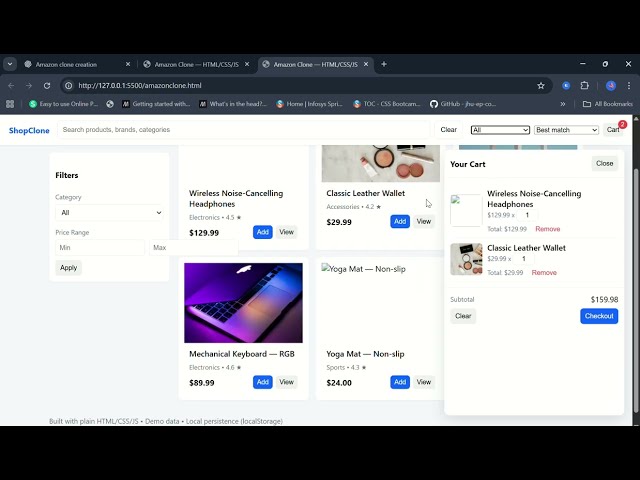Open Getting started with... bookmark
This screenshot has width=640, height=480.
click(156, 104)
